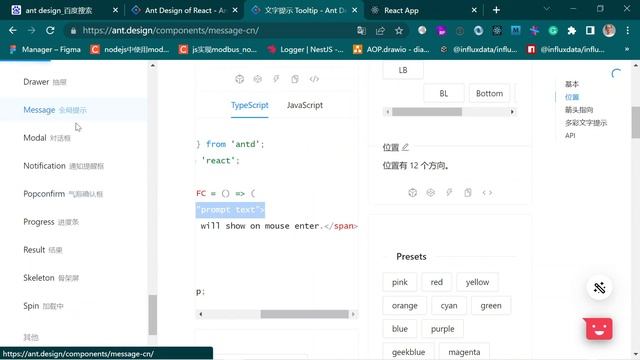The width and height of the screenshot is (640, 360).
Task: Click the browser back arrow
Action: click(x=13, y=31)
